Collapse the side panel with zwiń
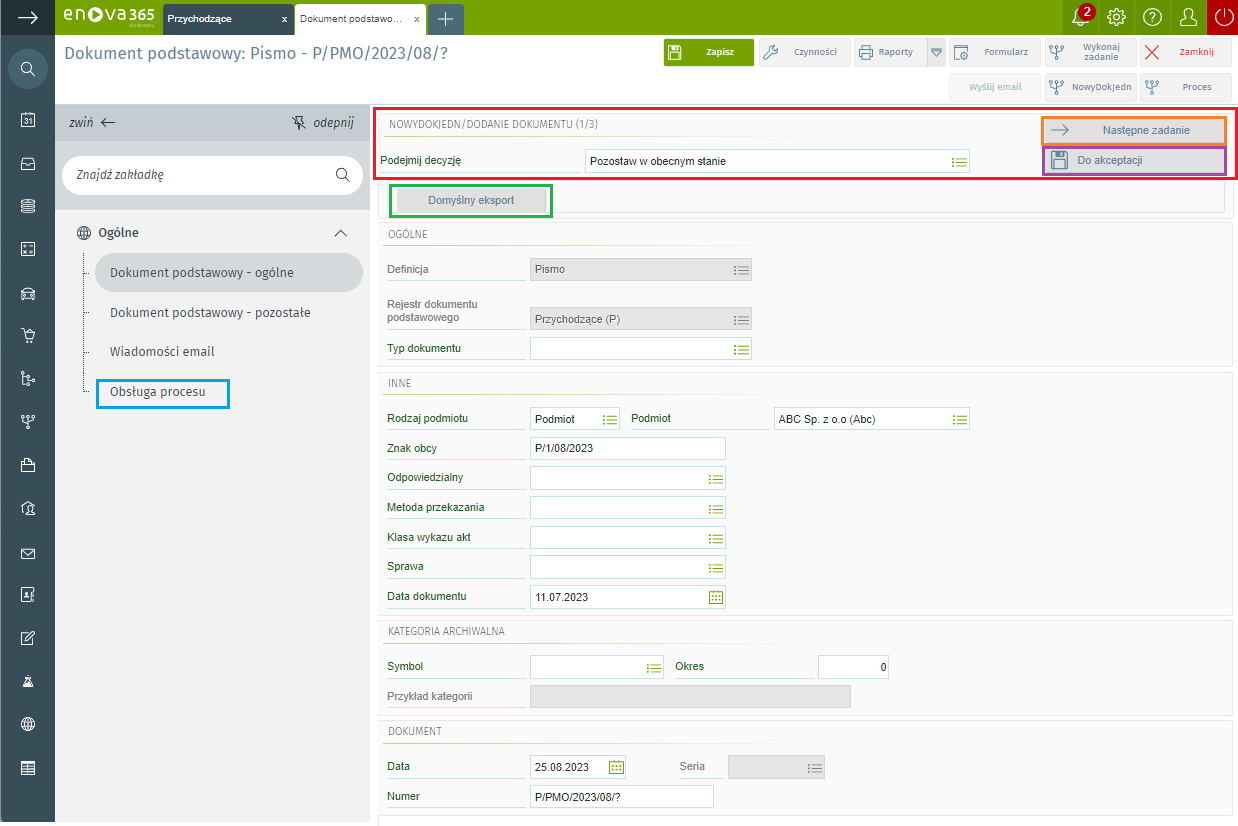 click(92, 122)
